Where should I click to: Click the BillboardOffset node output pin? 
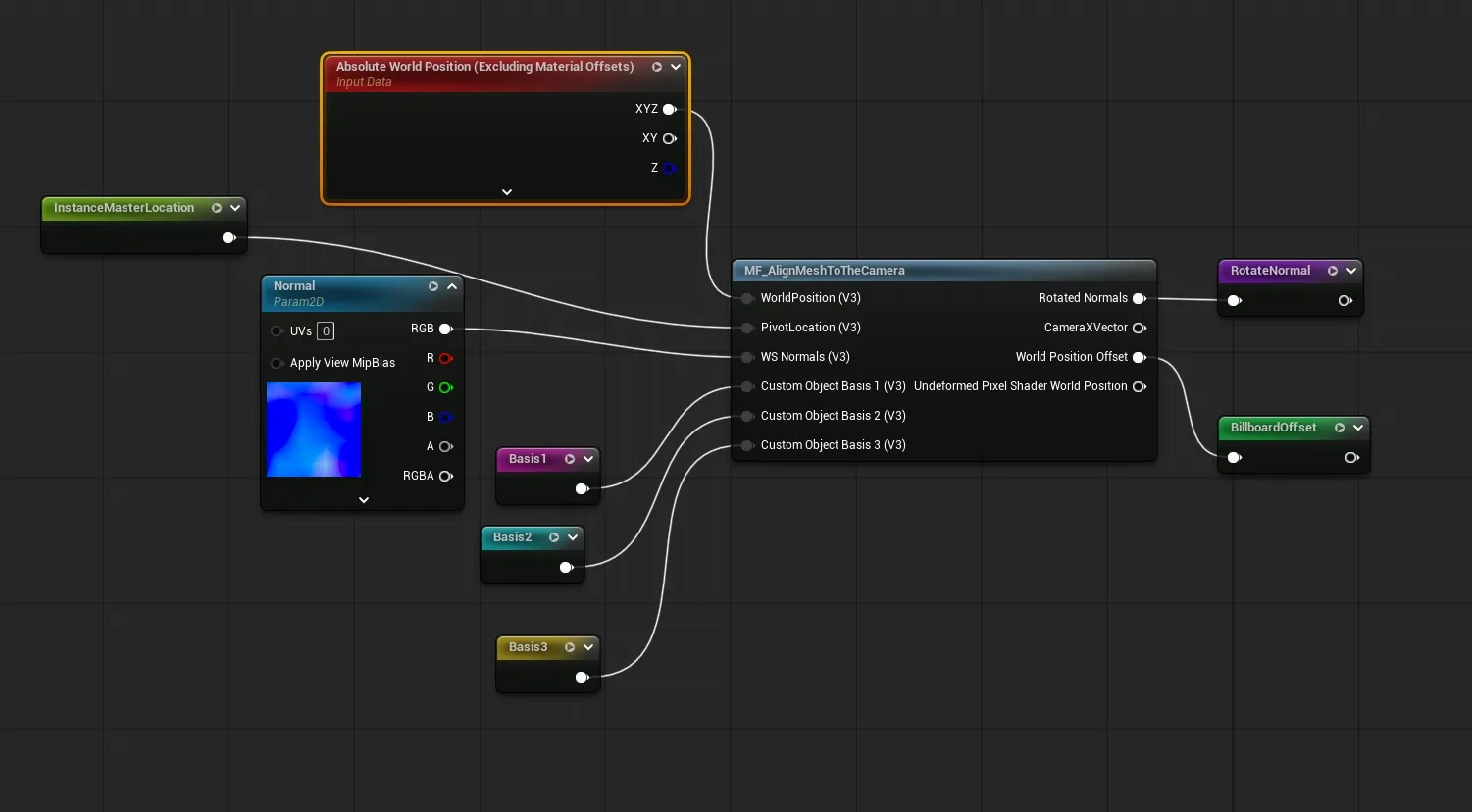(1352, 457)
